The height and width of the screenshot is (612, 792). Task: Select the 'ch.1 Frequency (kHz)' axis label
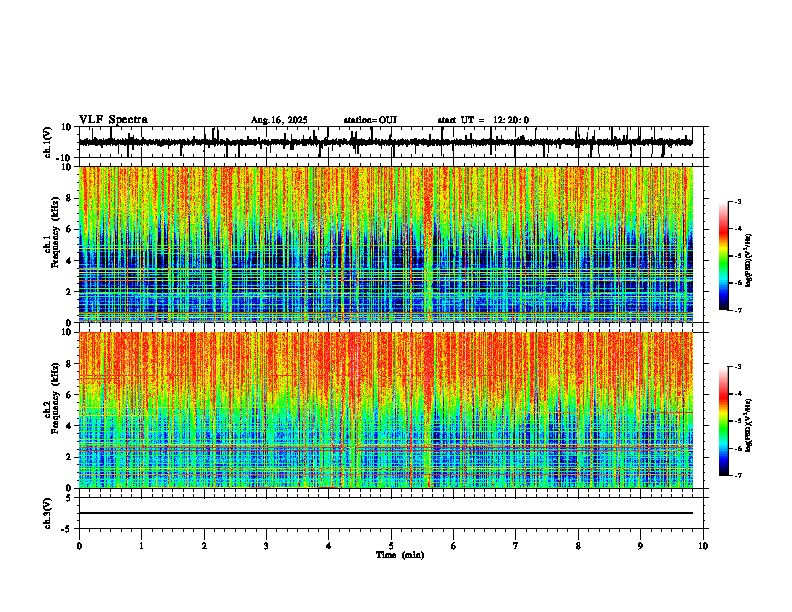pos(52,233)
